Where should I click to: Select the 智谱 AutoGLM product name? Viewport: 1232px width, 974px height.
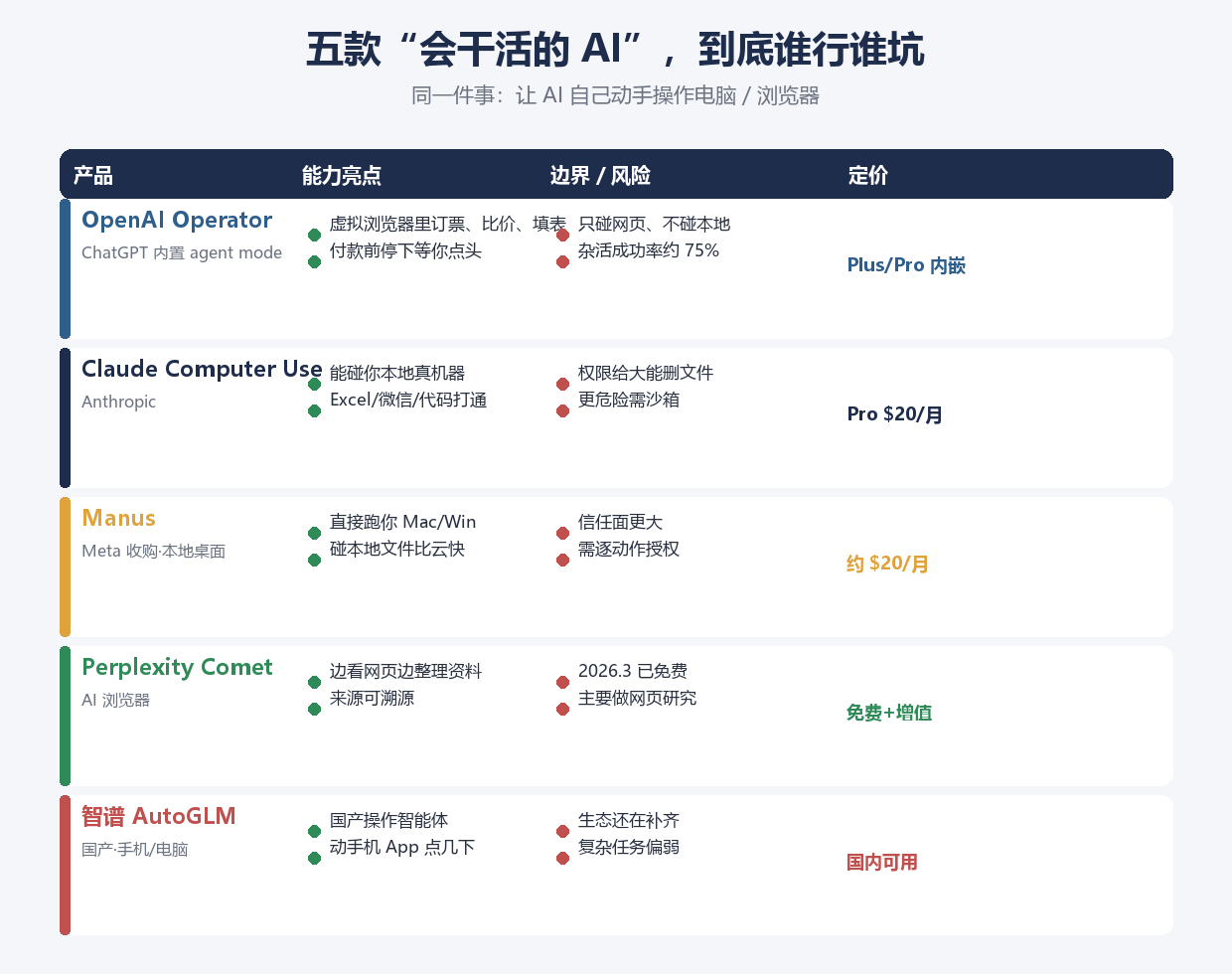point(159,817)
